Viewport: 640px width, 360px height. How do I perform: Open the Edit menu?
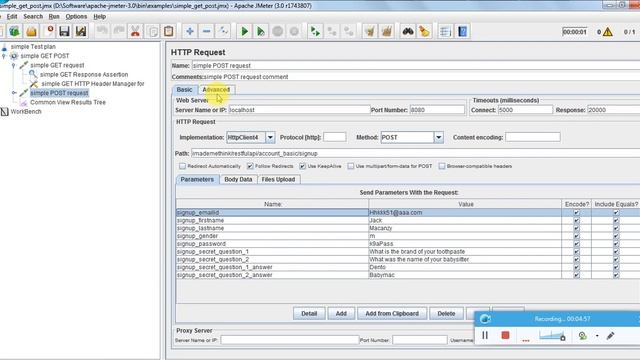pos(12,17)
